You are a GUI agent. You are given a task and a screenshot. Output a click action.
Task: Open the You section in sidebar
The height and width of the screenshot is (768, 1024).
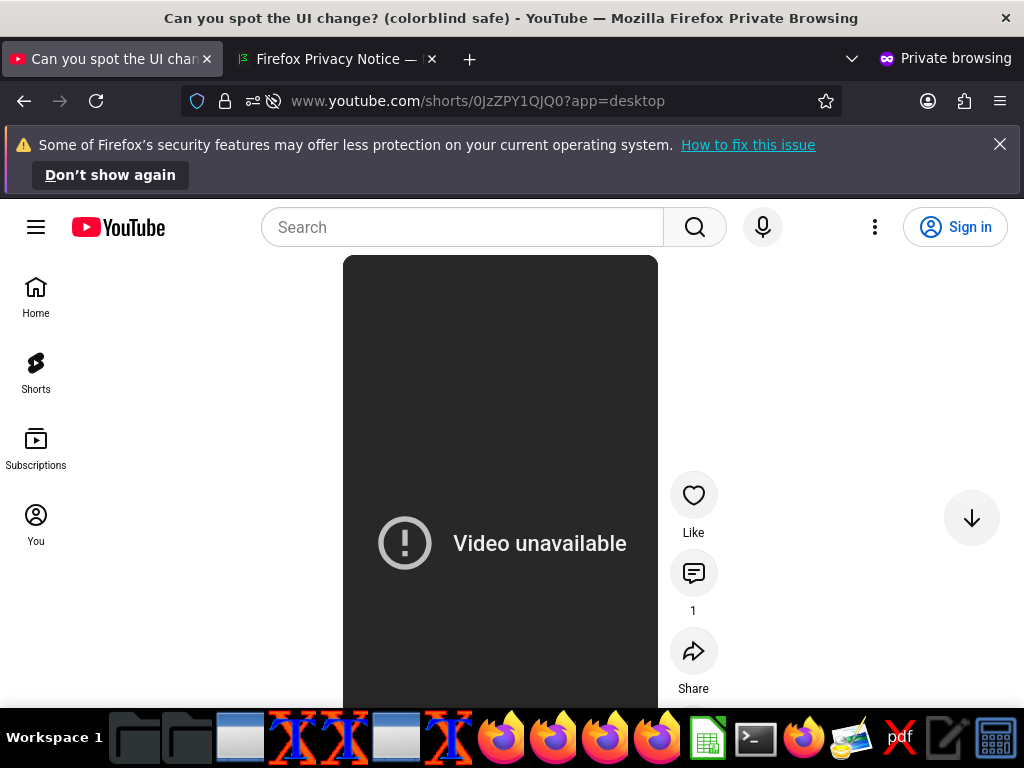(36, 525)
